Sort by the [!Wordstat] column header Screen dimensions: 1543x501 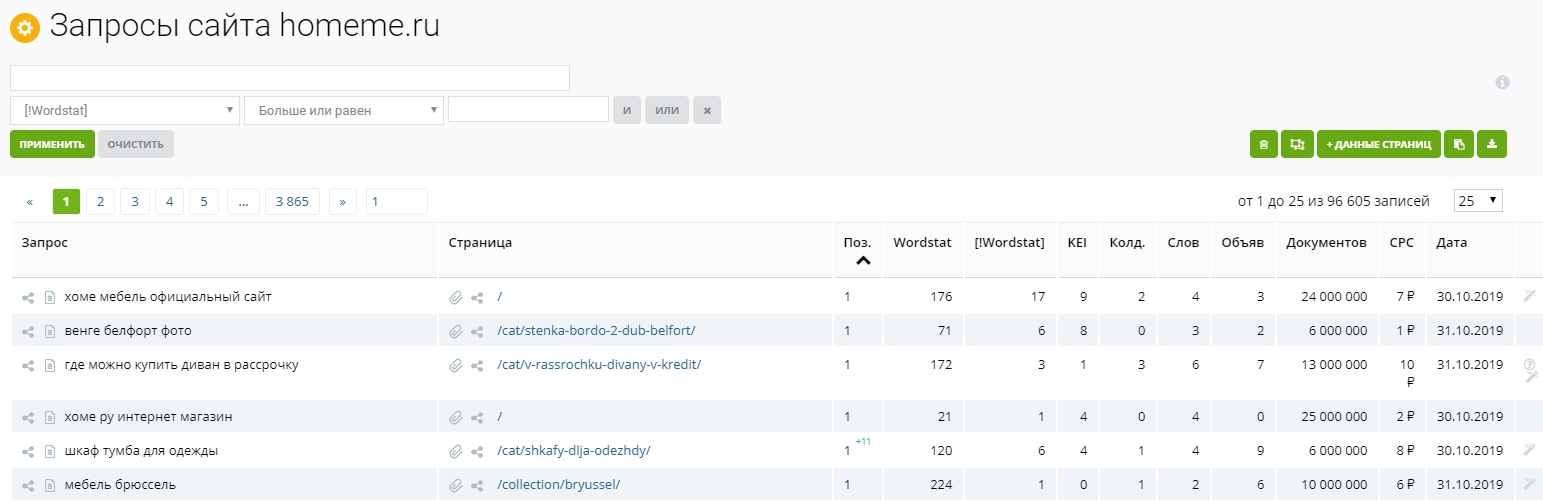(1010, 243)
